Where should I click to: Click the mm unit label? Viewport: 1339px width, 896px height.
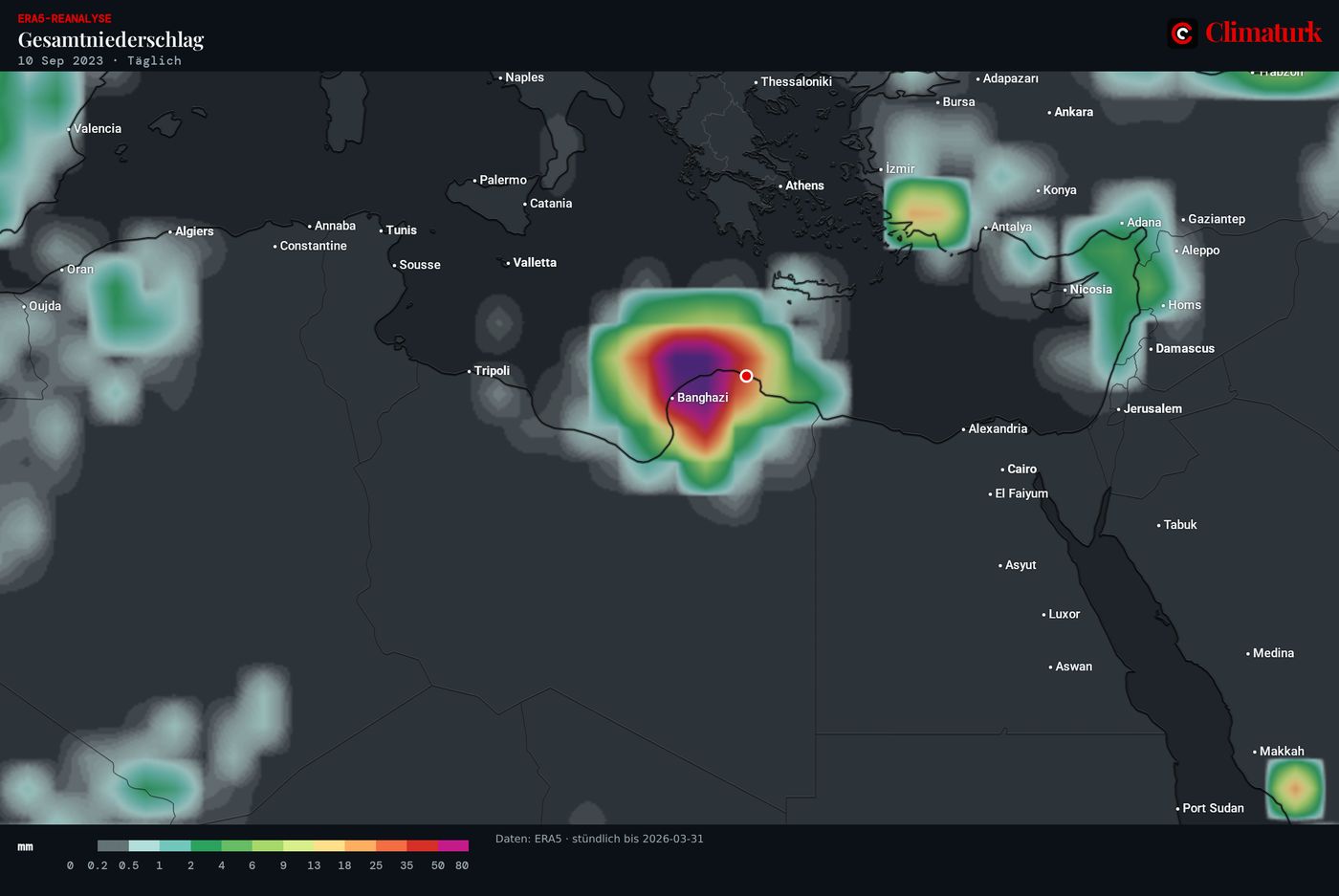click(26, 847)
